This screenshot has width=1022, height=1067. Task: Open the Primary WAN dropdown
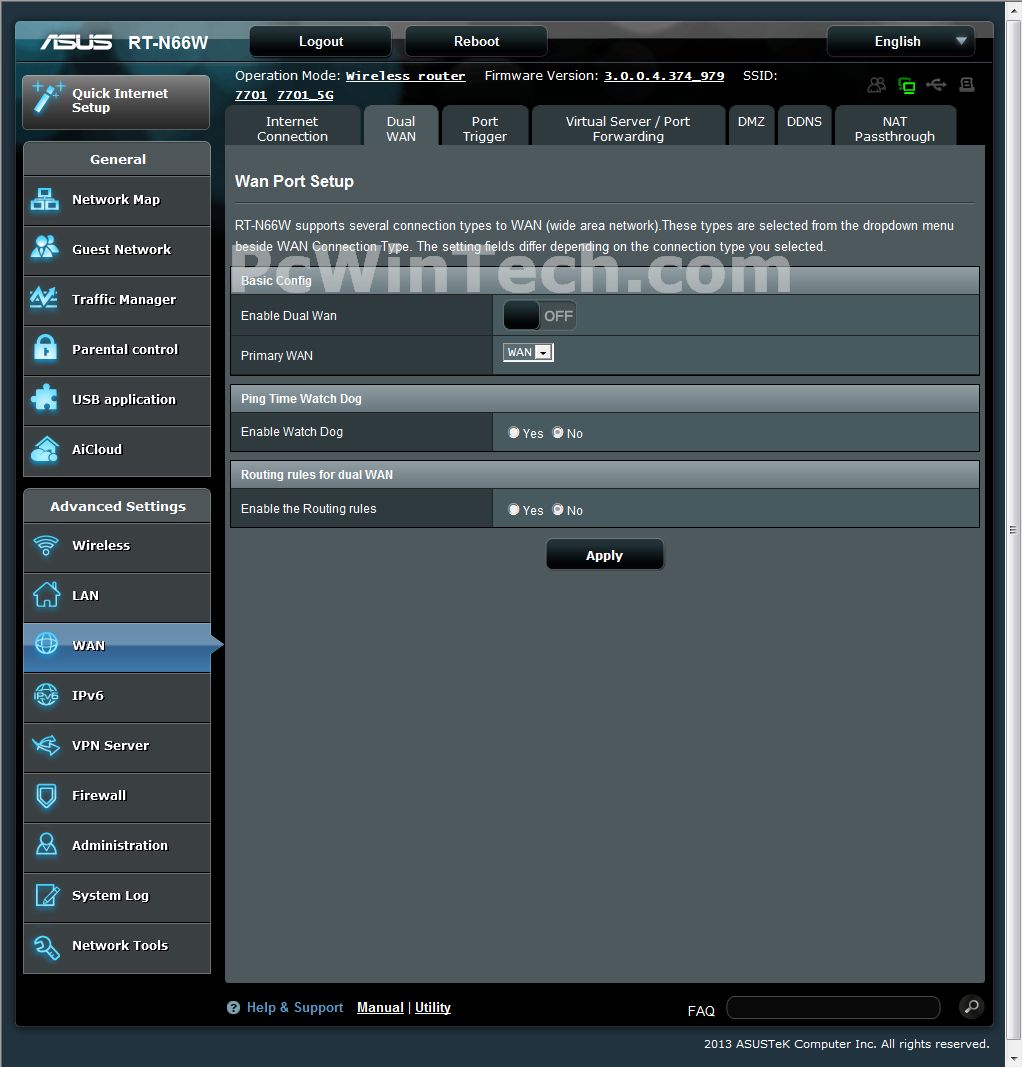(x=528, y=352)
